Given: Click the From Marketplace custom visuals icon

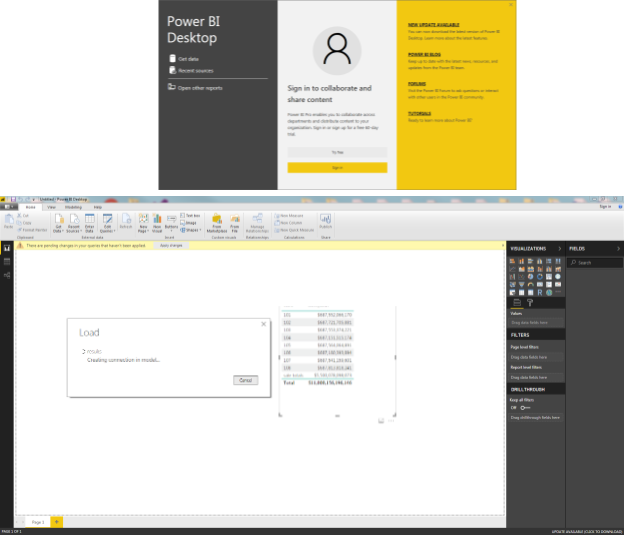Looking at the screenshot, I should [x=217, y=223].
